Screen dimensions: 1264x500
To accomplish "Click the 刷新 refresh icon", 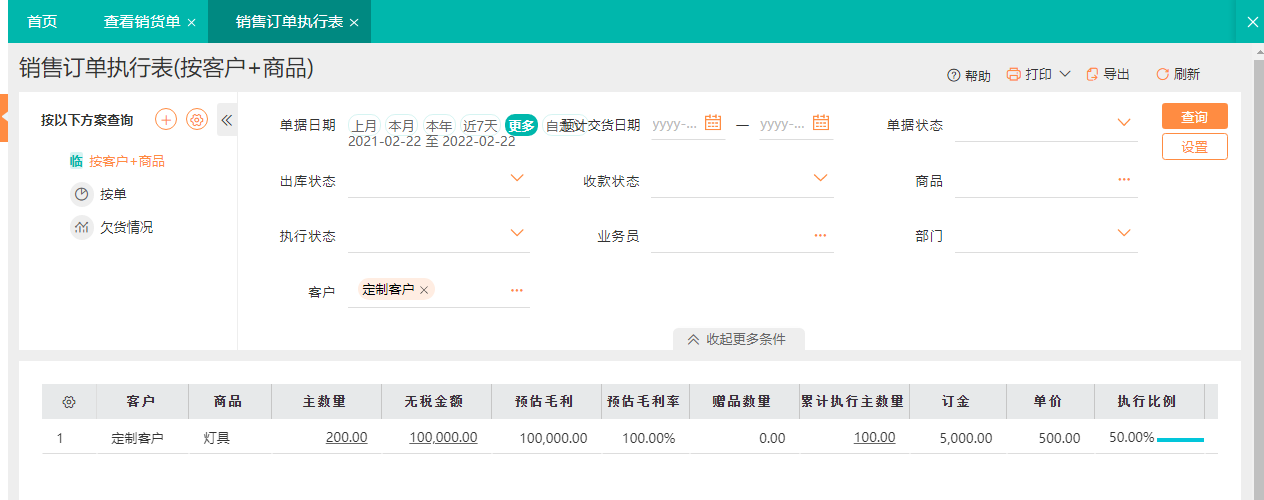I will (x=1162, y=74).
